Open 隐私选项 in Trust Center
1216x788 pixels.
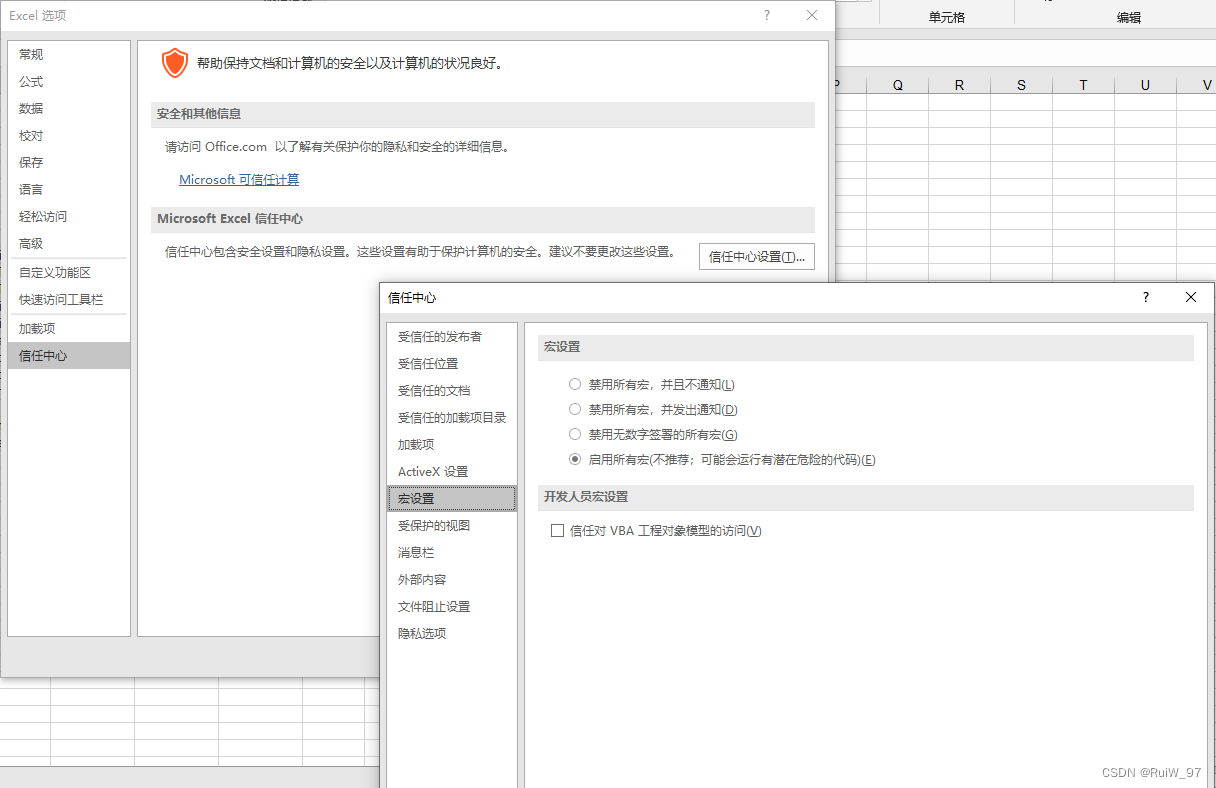click(421, 633)
